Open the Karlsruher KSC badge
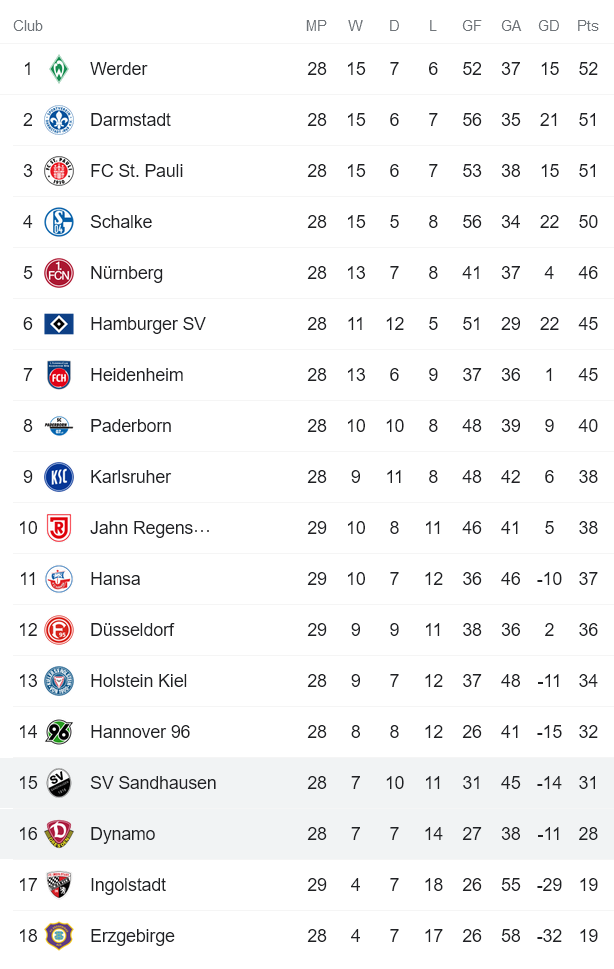Viewport: 614px width, 969px height. point(59,477)
